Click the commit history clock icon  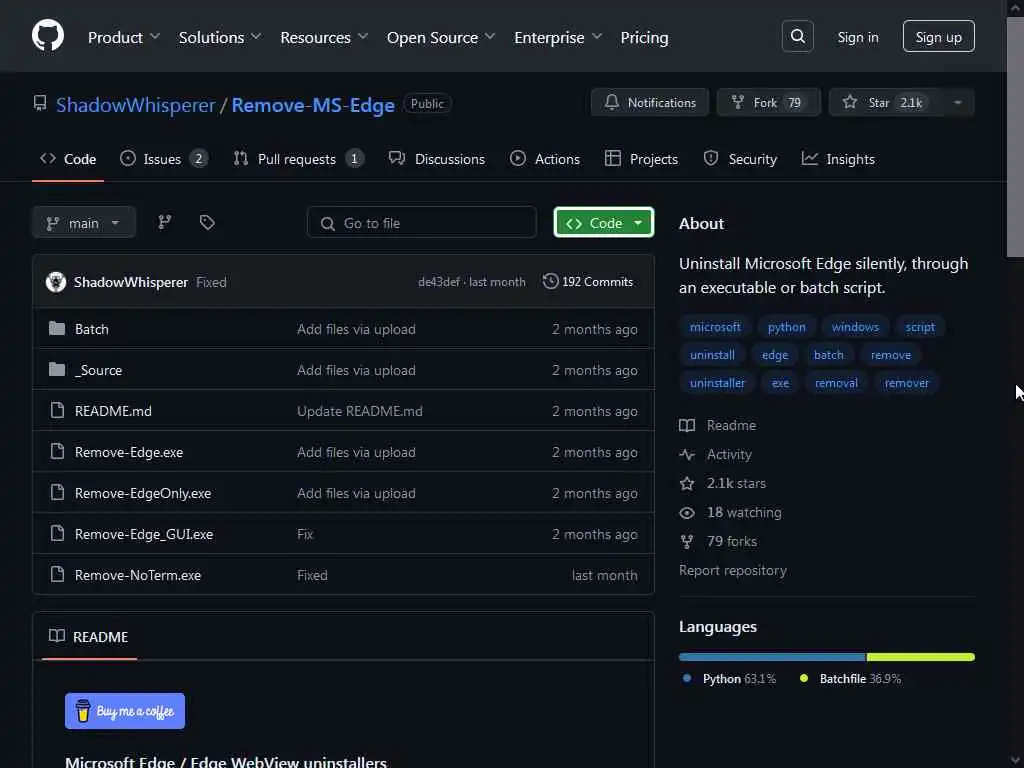[551, 281]
